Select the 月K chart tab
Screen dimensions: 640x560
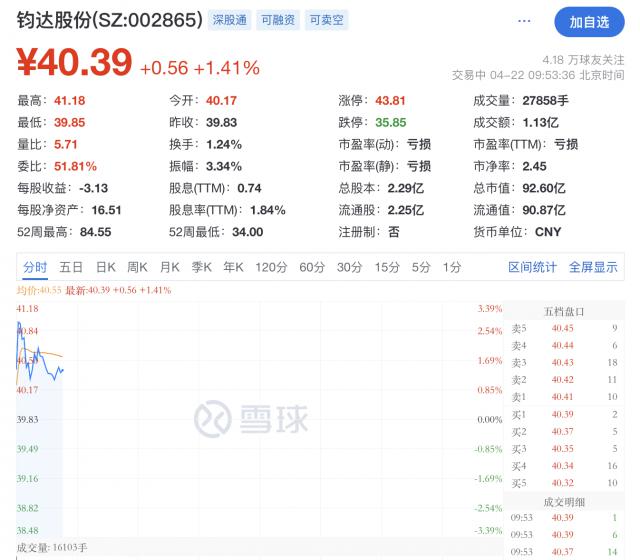169,267
